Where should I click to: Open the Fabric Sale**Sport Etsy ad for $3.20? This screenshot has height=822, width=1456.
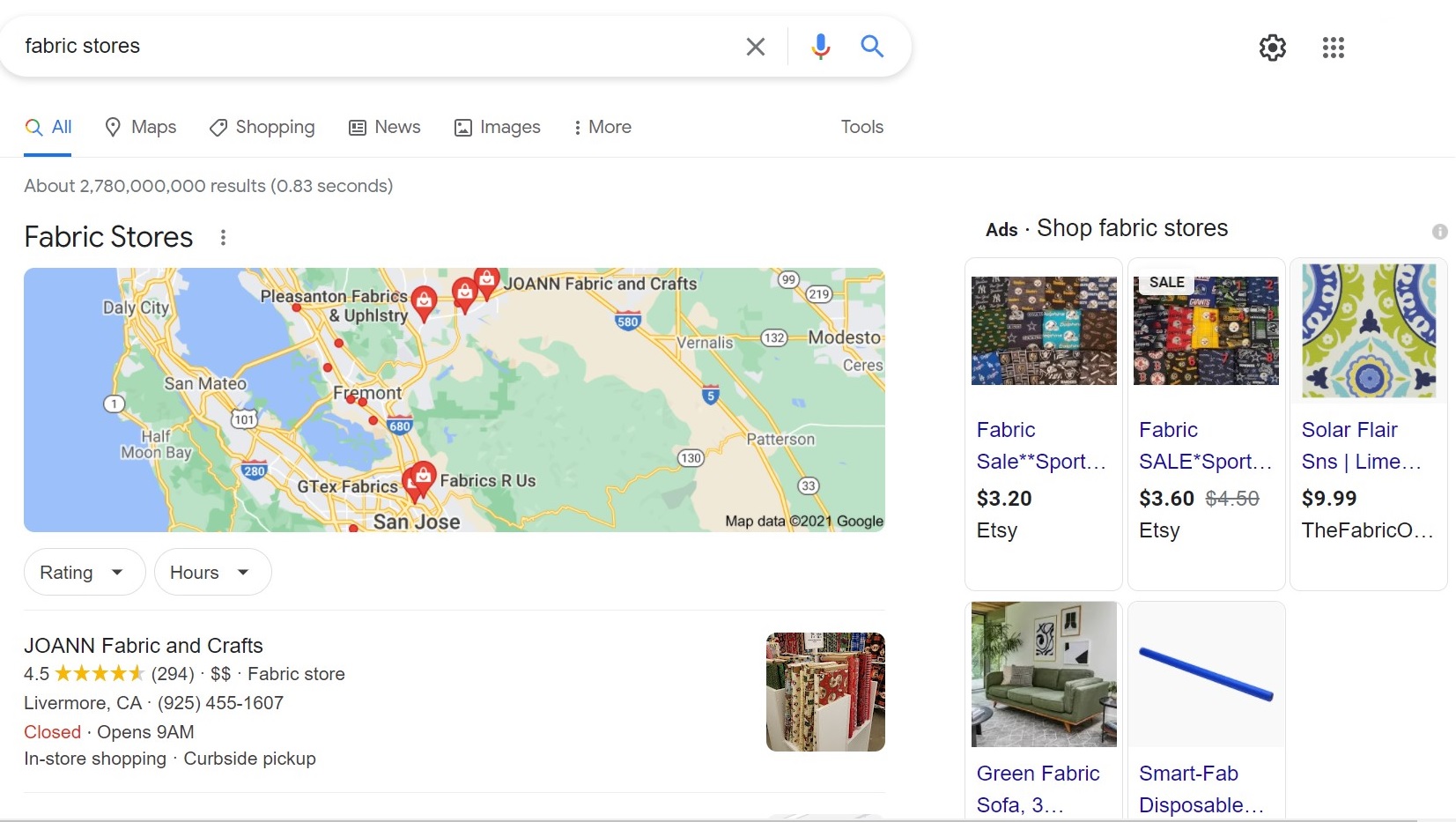click(x=1041, y=446)
